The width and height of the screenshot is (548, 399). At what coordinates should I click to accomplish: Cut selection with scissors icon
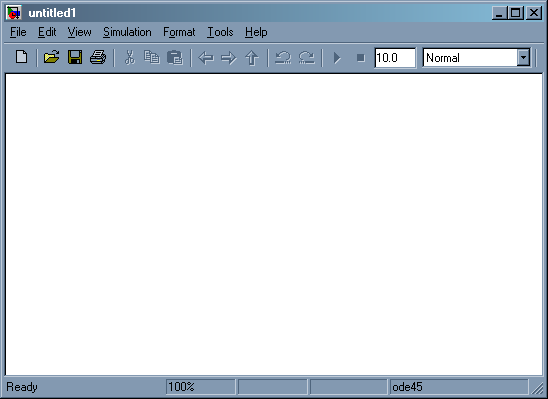click(130, 57)
